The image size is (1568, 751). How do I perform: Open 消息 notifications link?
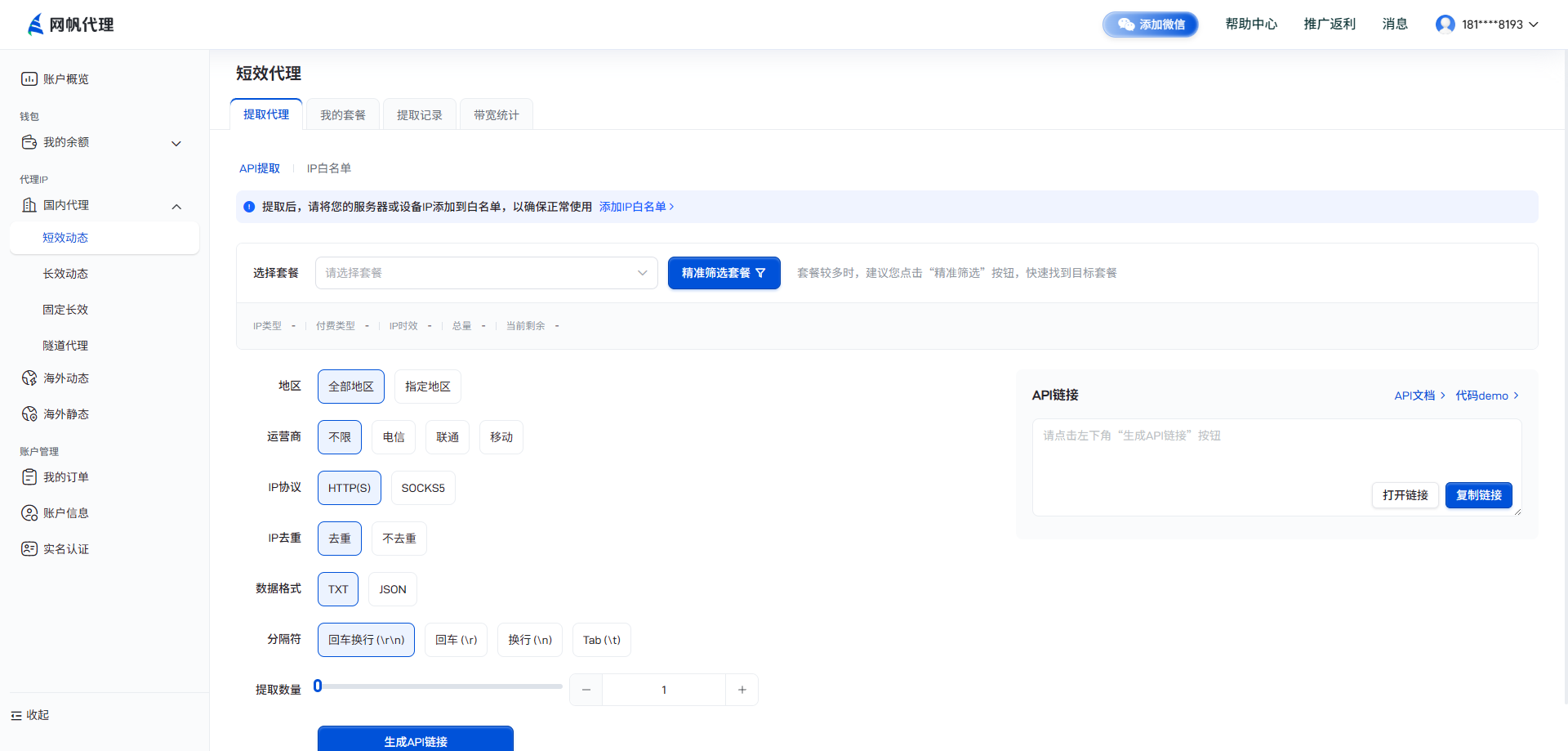[x=1395, y=25]
